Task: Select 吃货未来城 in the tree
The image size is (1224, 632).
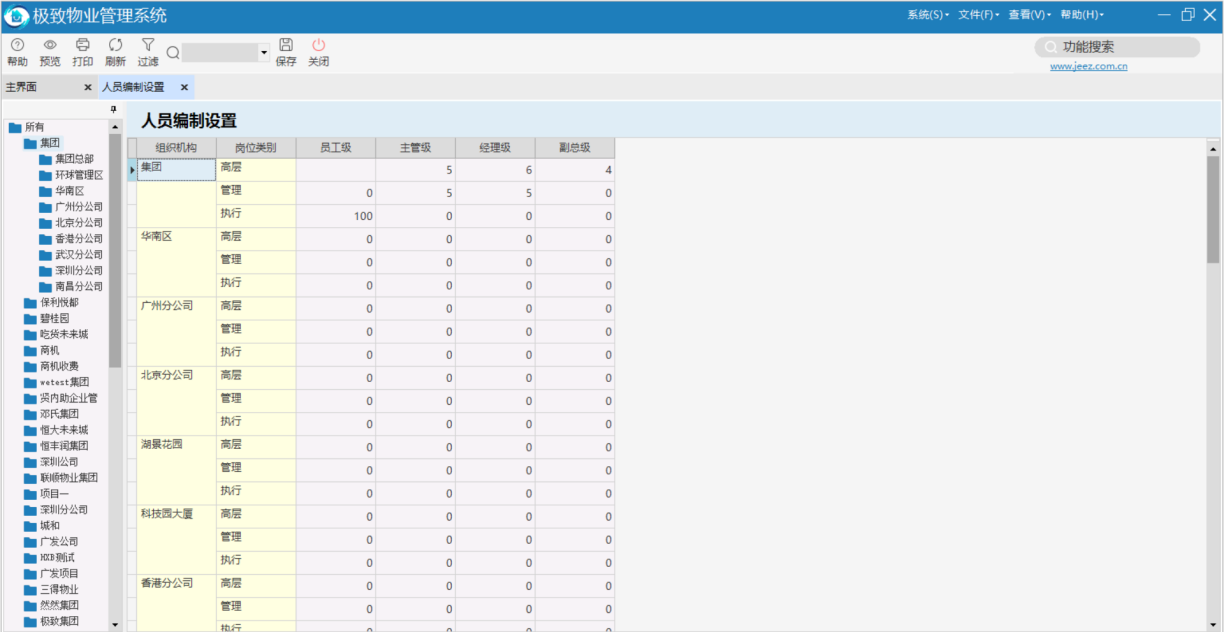Action: coord(64,335)
